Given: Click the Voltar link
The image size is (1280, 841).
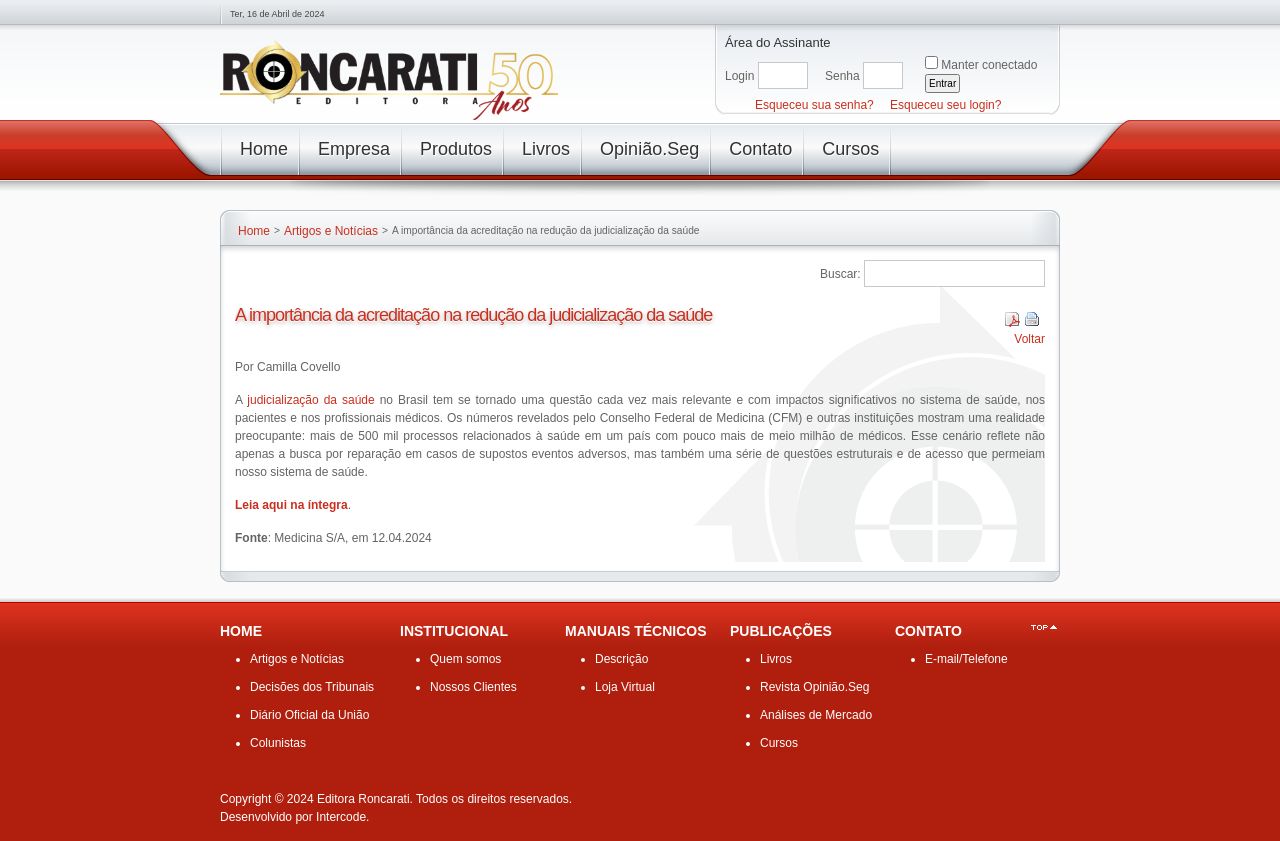Looking at the screenshot, I should (1029, 340).
